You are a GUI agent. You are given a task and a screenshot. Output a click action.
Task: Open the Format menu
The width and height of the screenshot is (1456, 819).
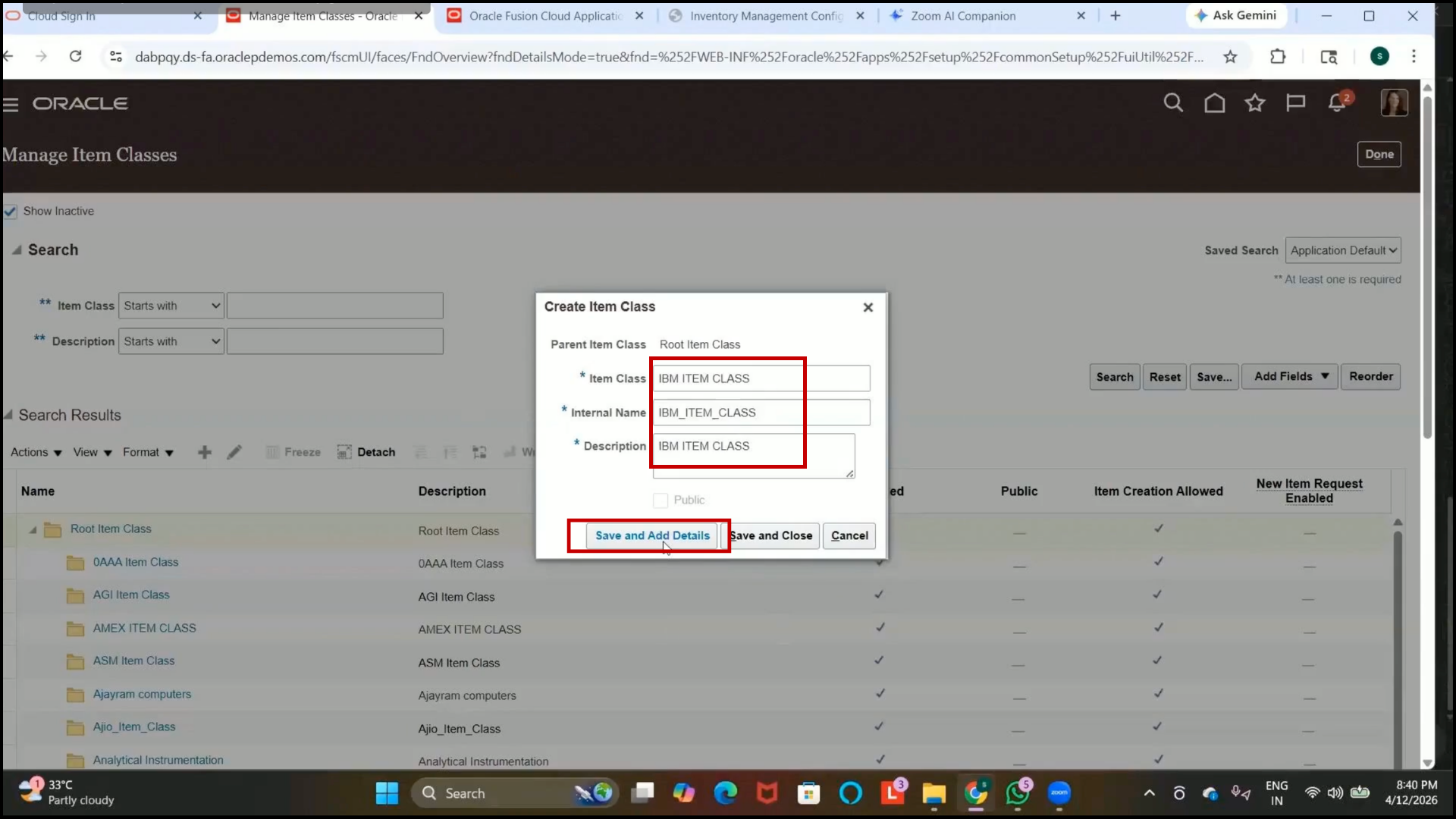148,453
